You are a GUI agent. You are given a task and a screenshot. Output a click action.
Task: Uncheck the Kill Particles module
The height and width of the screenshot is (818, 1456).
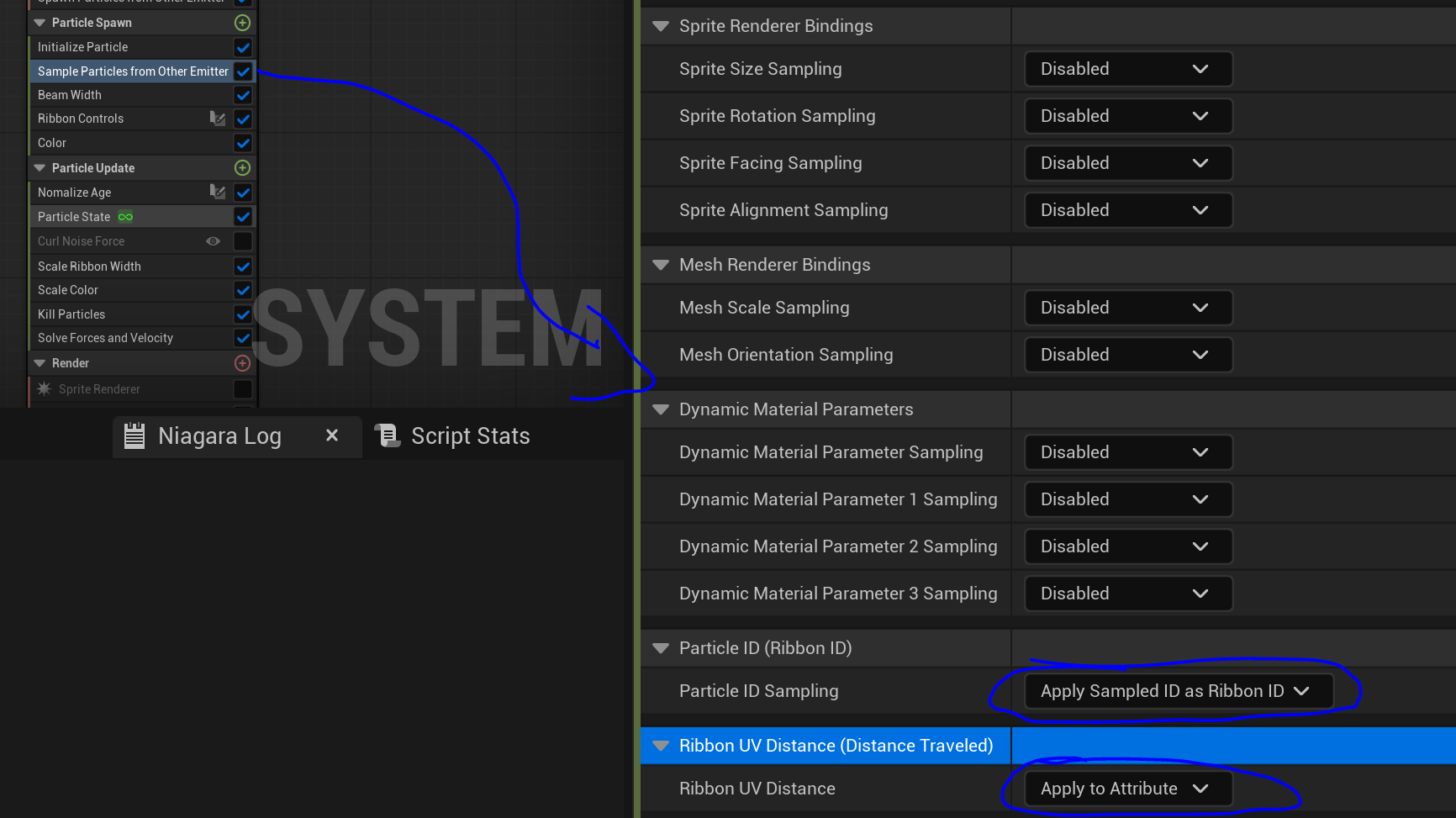[x=243, y=314]
